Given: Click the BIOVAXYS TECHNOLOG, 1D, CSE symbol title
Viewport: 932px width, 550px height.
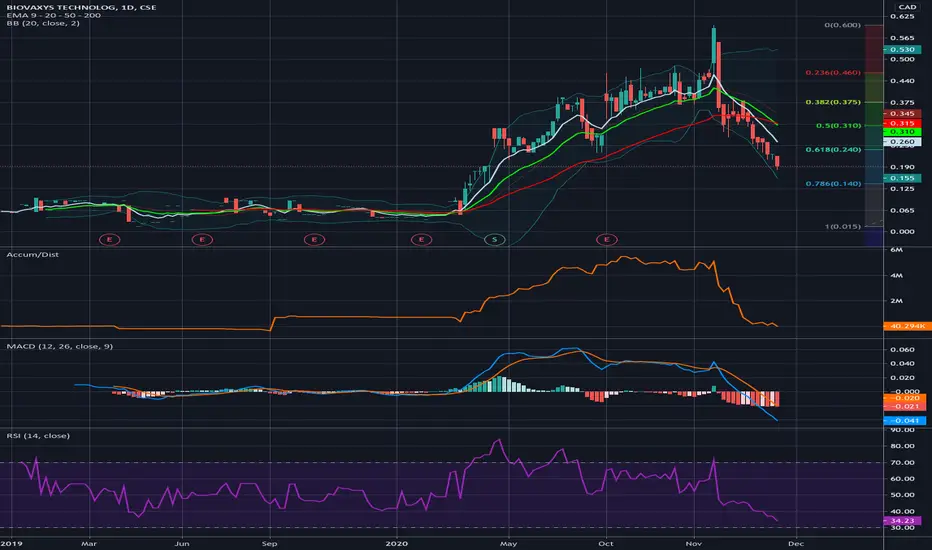Looking at the screenshot, I should [x=81, y=7].
